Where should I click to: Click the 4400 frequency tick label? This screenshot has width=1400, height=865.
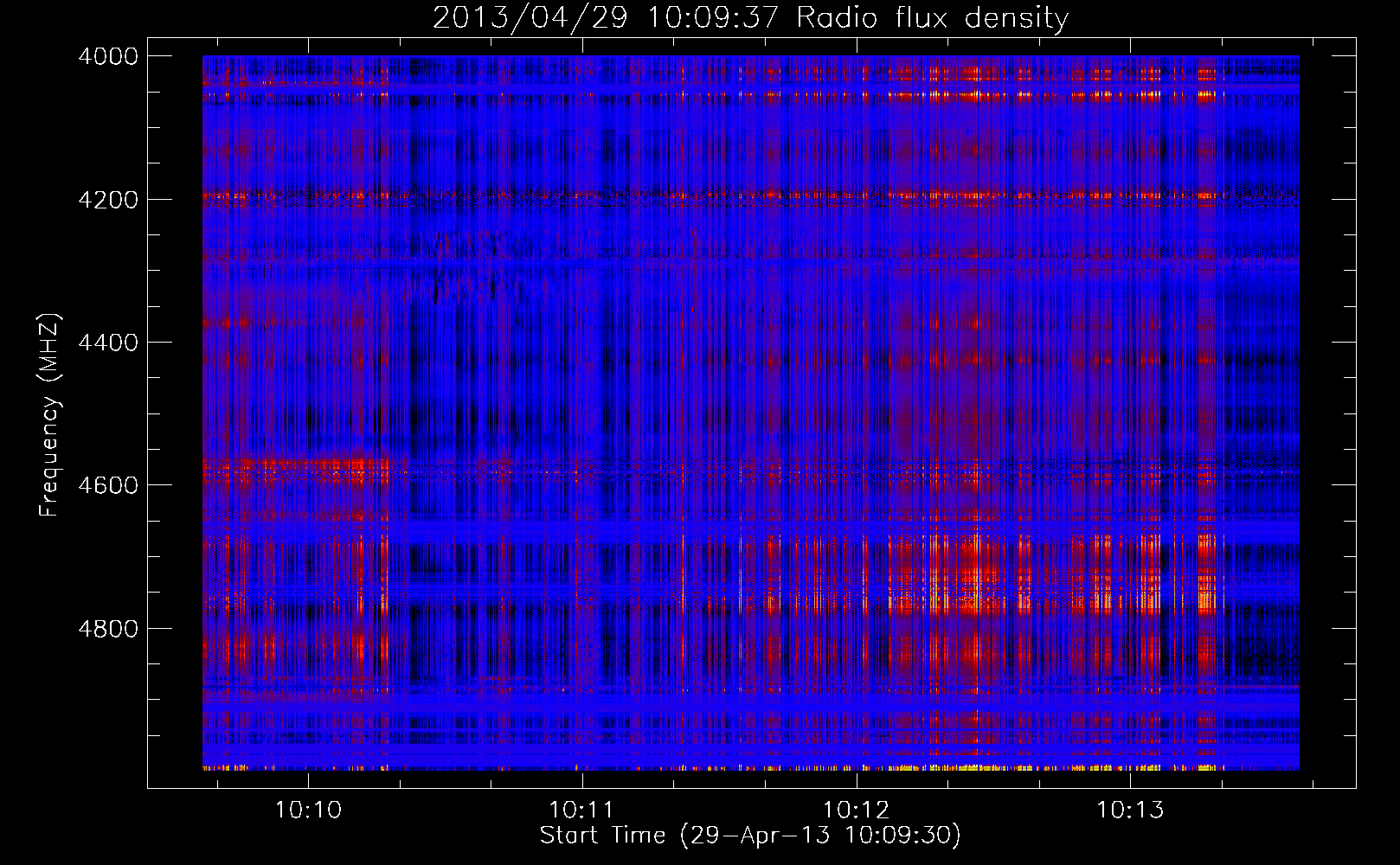(x=108, y=343)
